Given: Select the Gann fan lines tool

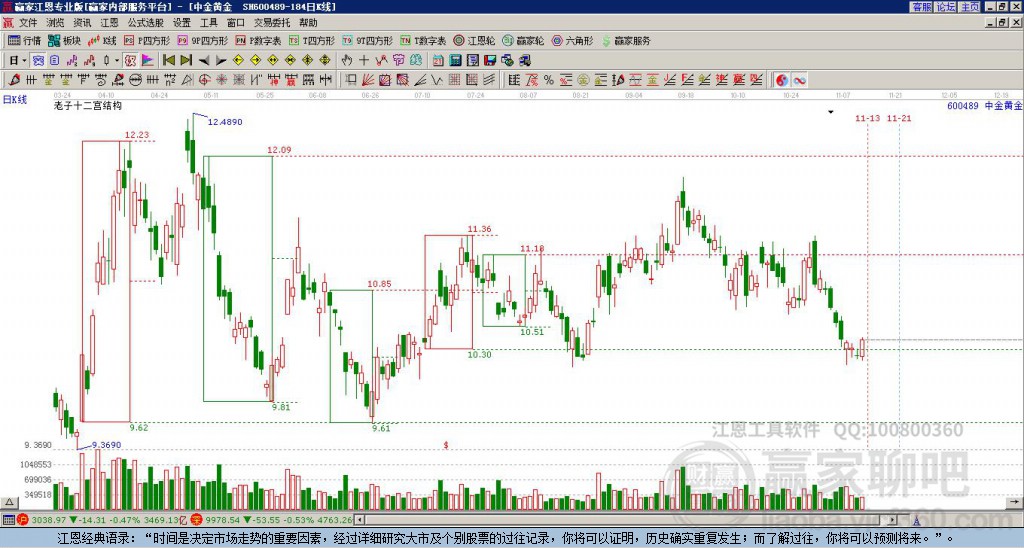Looking at the screenshot, I should click(x=368, y=80).
